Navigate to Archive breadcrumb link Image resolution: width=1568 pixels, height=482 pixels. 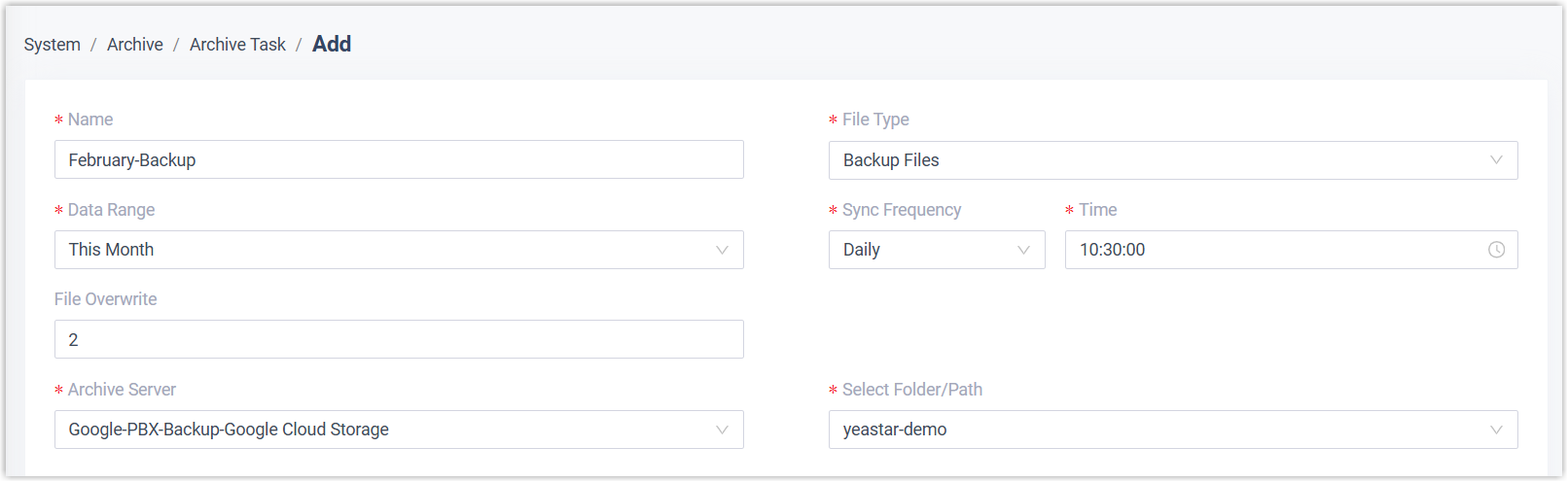(x=135, y=45)
